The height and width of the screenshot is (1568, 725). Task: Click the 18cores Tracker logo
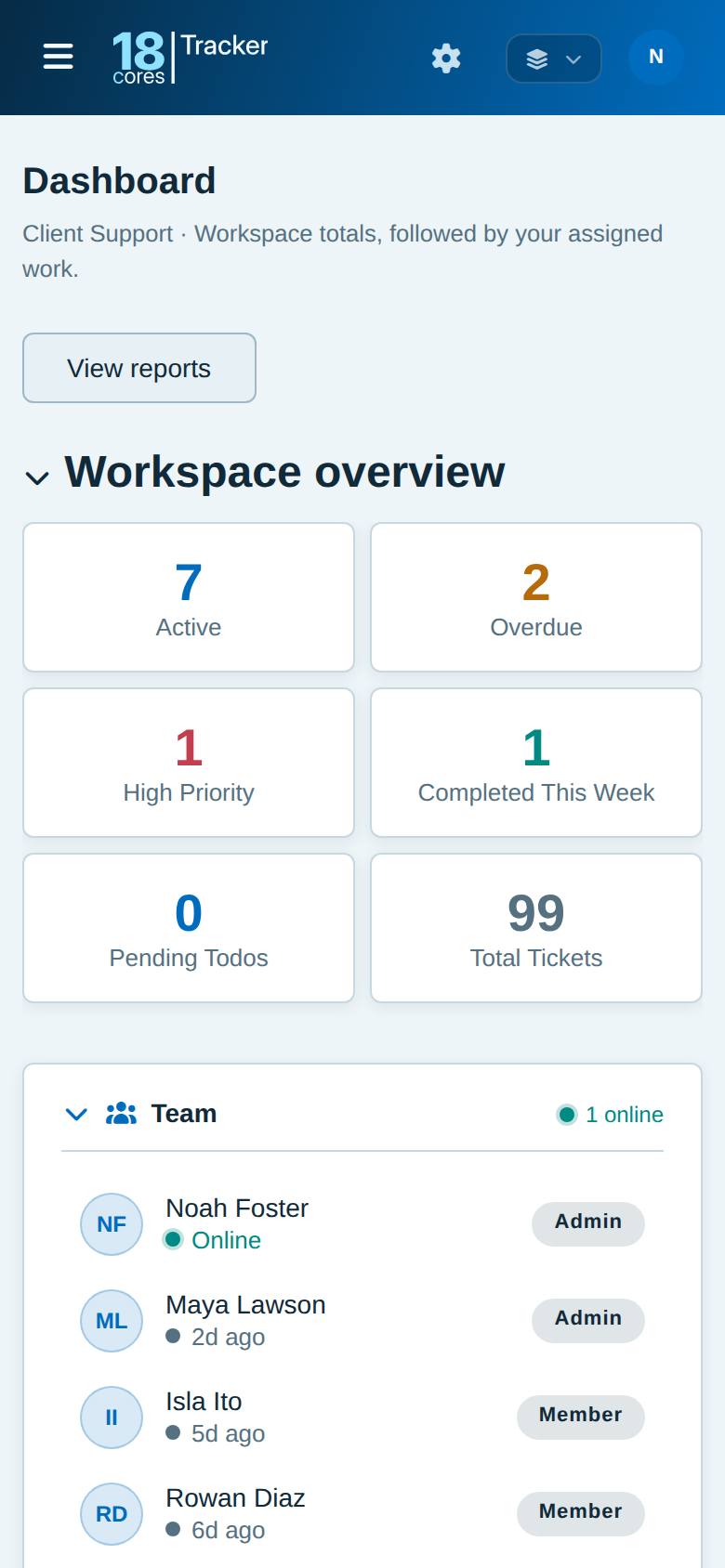coord(191,58)
